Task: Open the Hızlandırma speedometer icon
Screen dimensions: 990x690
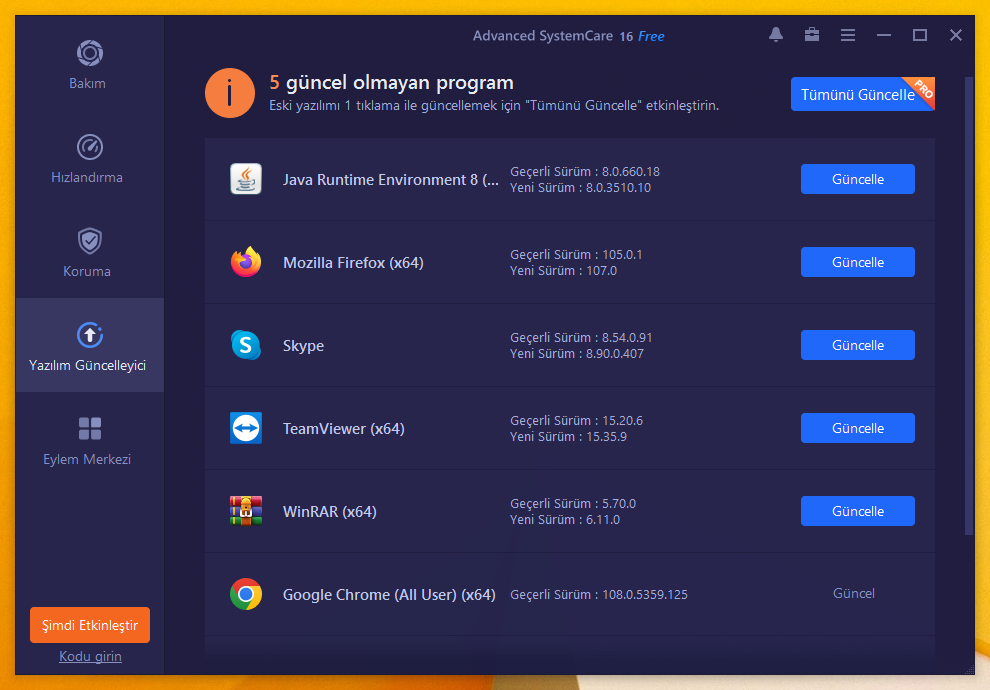Action: tap(90, 147)
